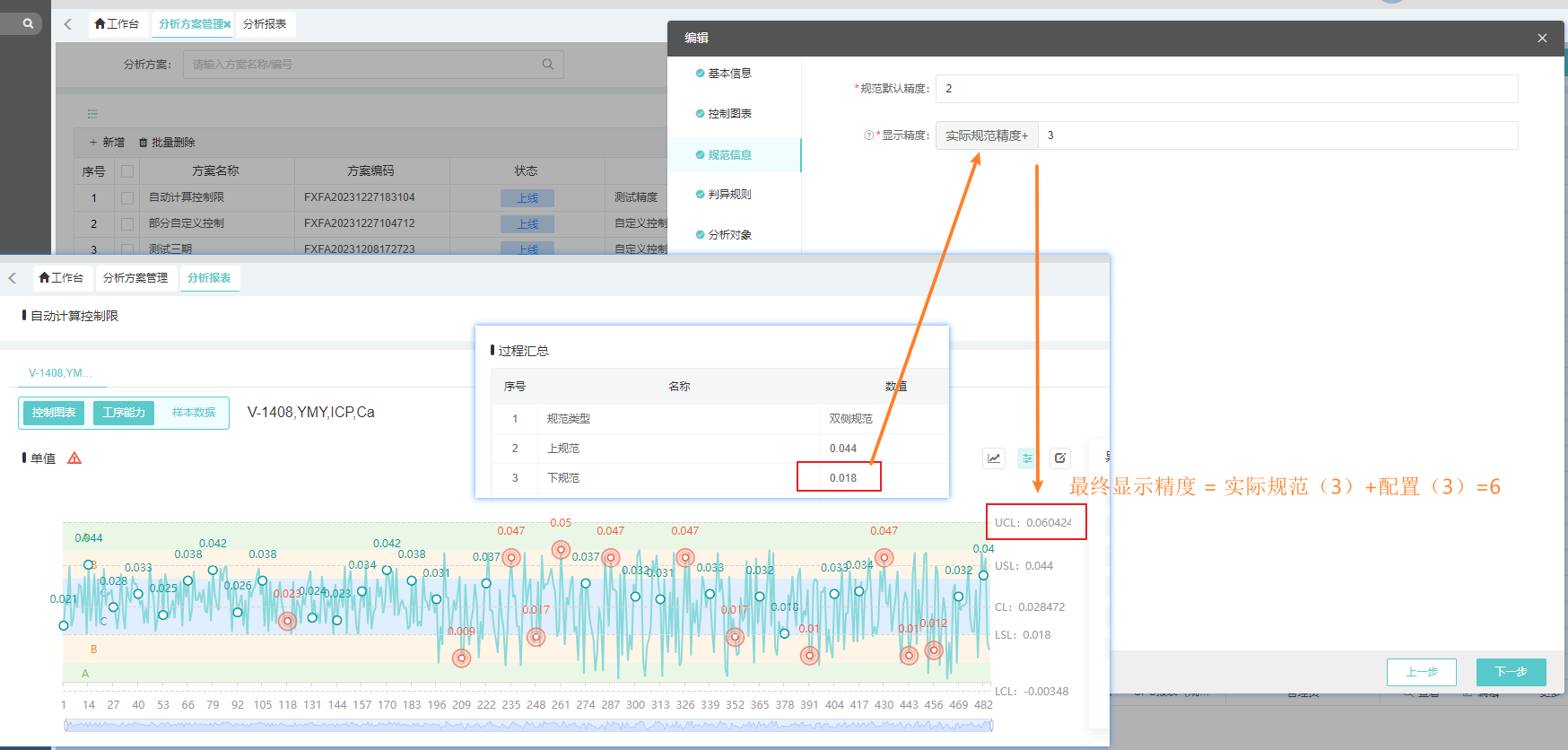Image resolution: width=1568 pixels, height=750 pixels.
Task: Select 判异规则 step in edit dialog
Action: [x=724, y=195]
